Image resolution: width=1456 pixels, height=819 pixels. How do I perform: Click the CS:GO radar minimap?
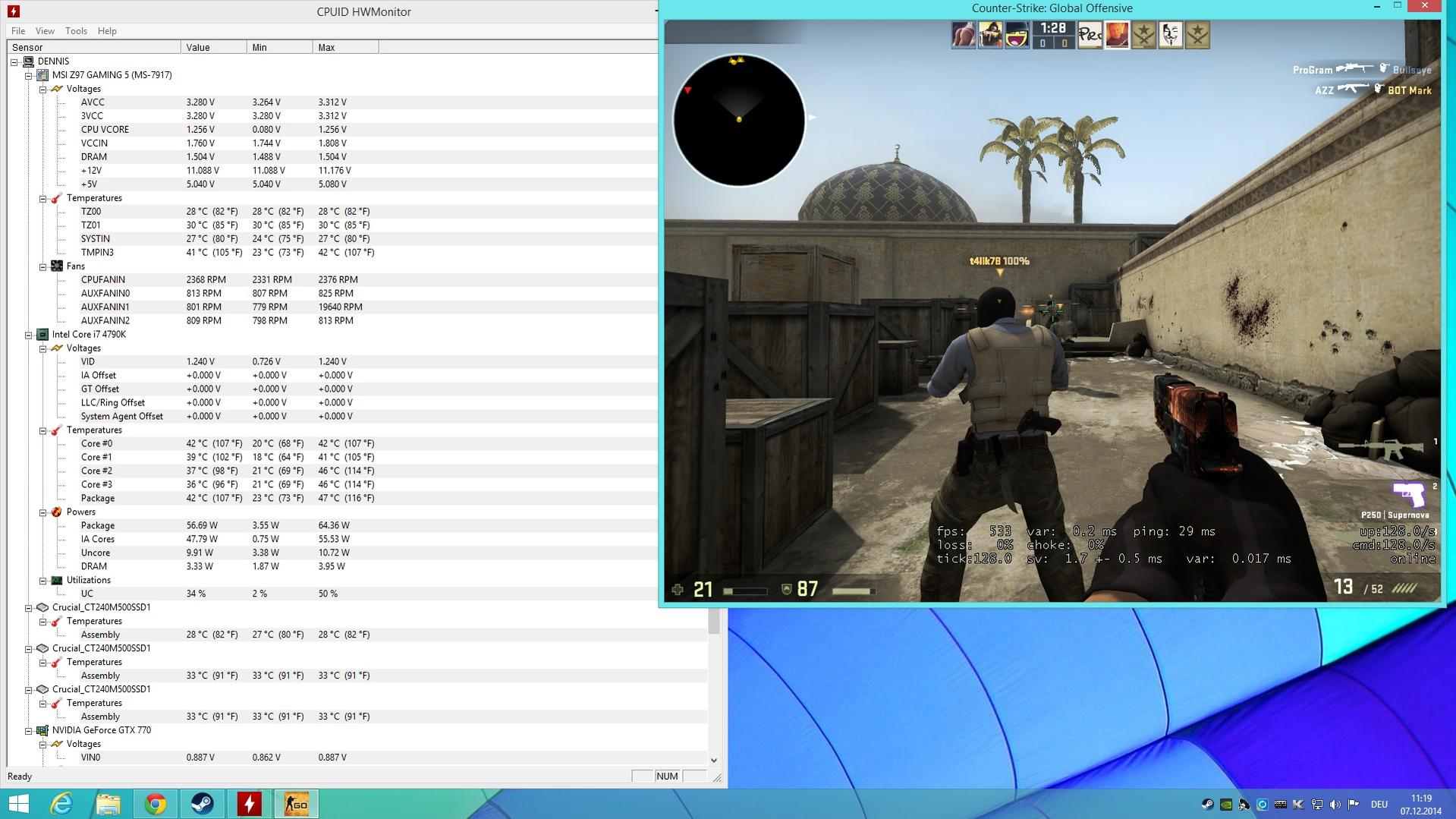(739, 120)
